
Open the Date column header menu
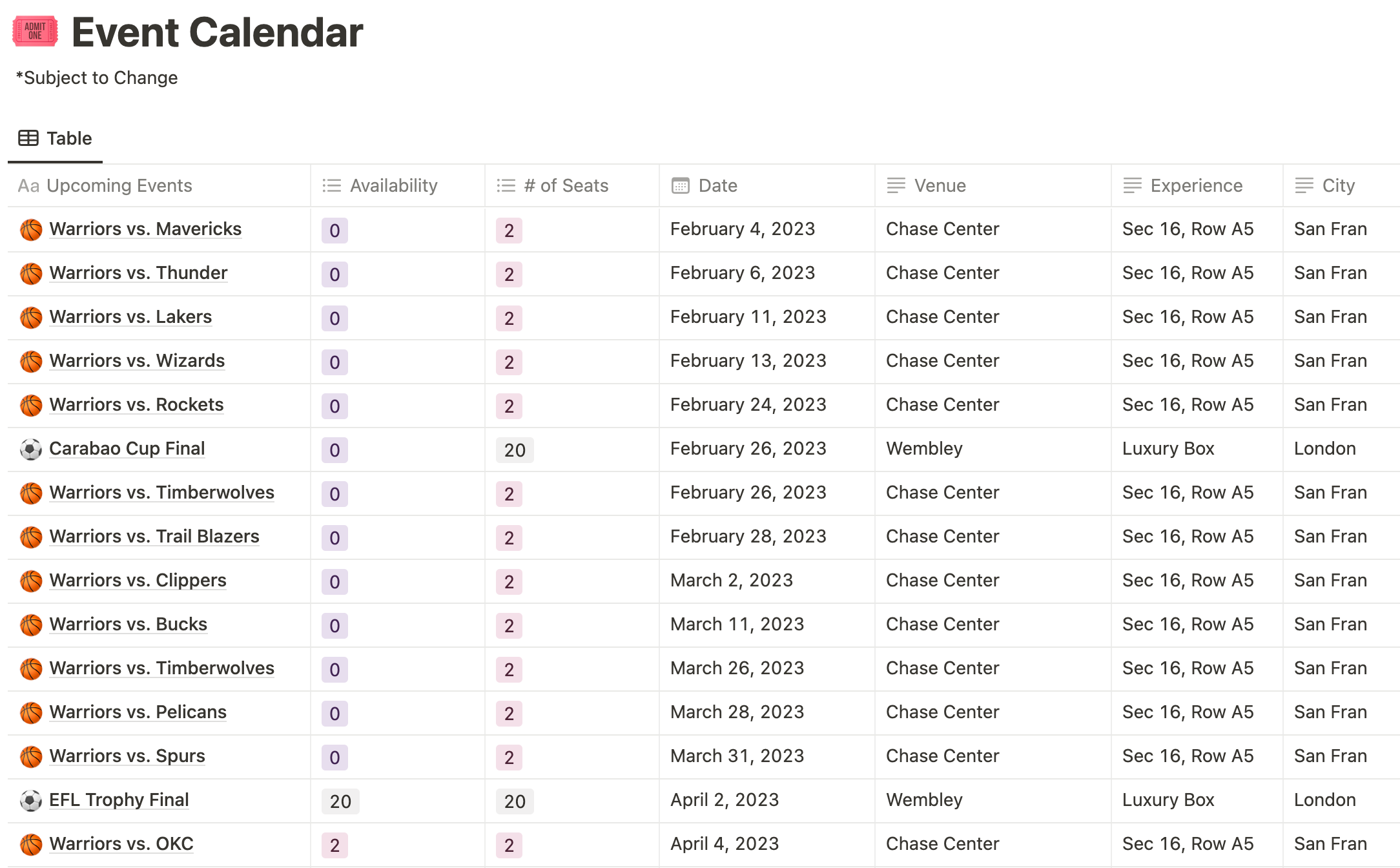(767, 185)
